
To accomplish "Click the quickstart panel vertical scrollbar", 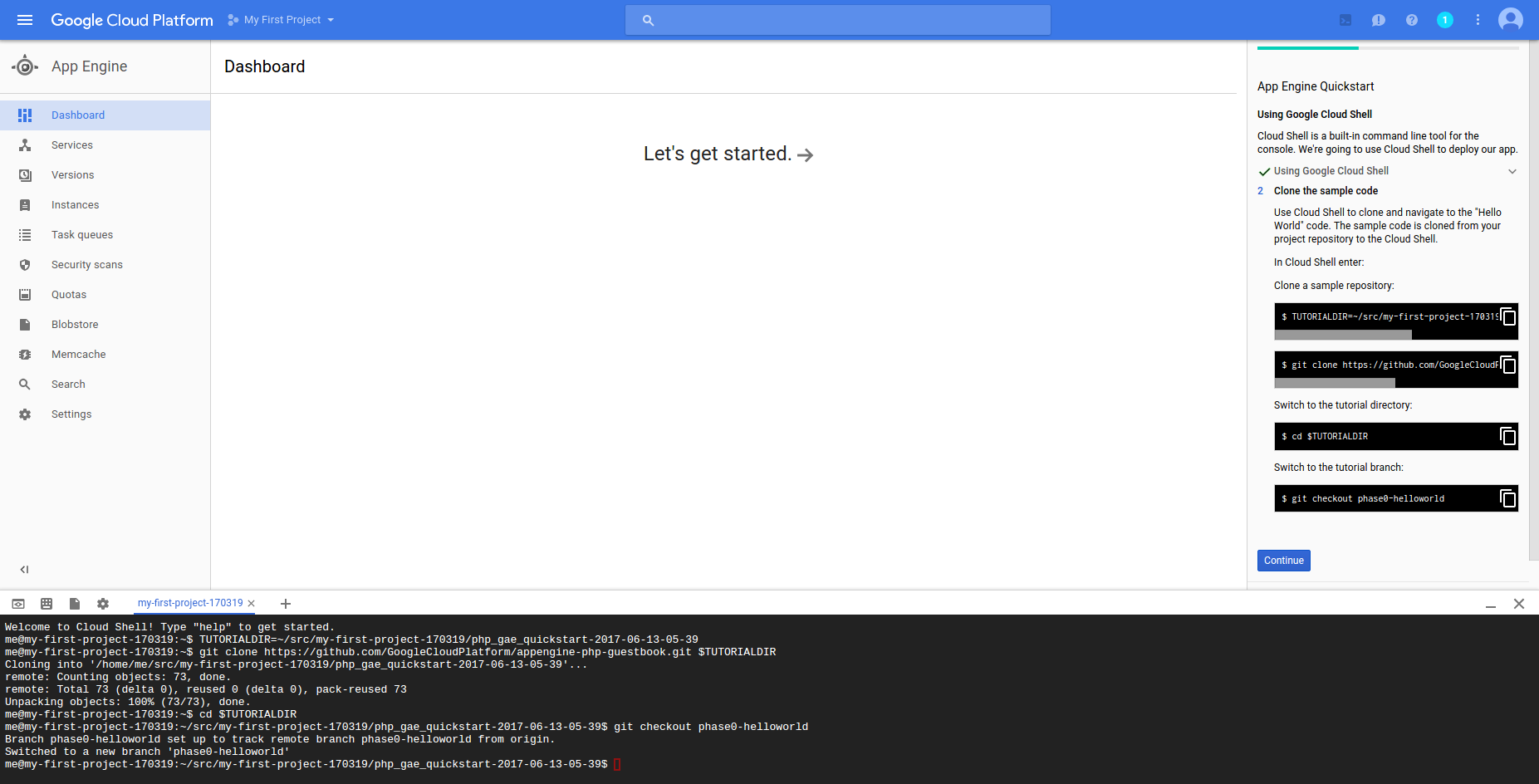I will click(1533, 301).
